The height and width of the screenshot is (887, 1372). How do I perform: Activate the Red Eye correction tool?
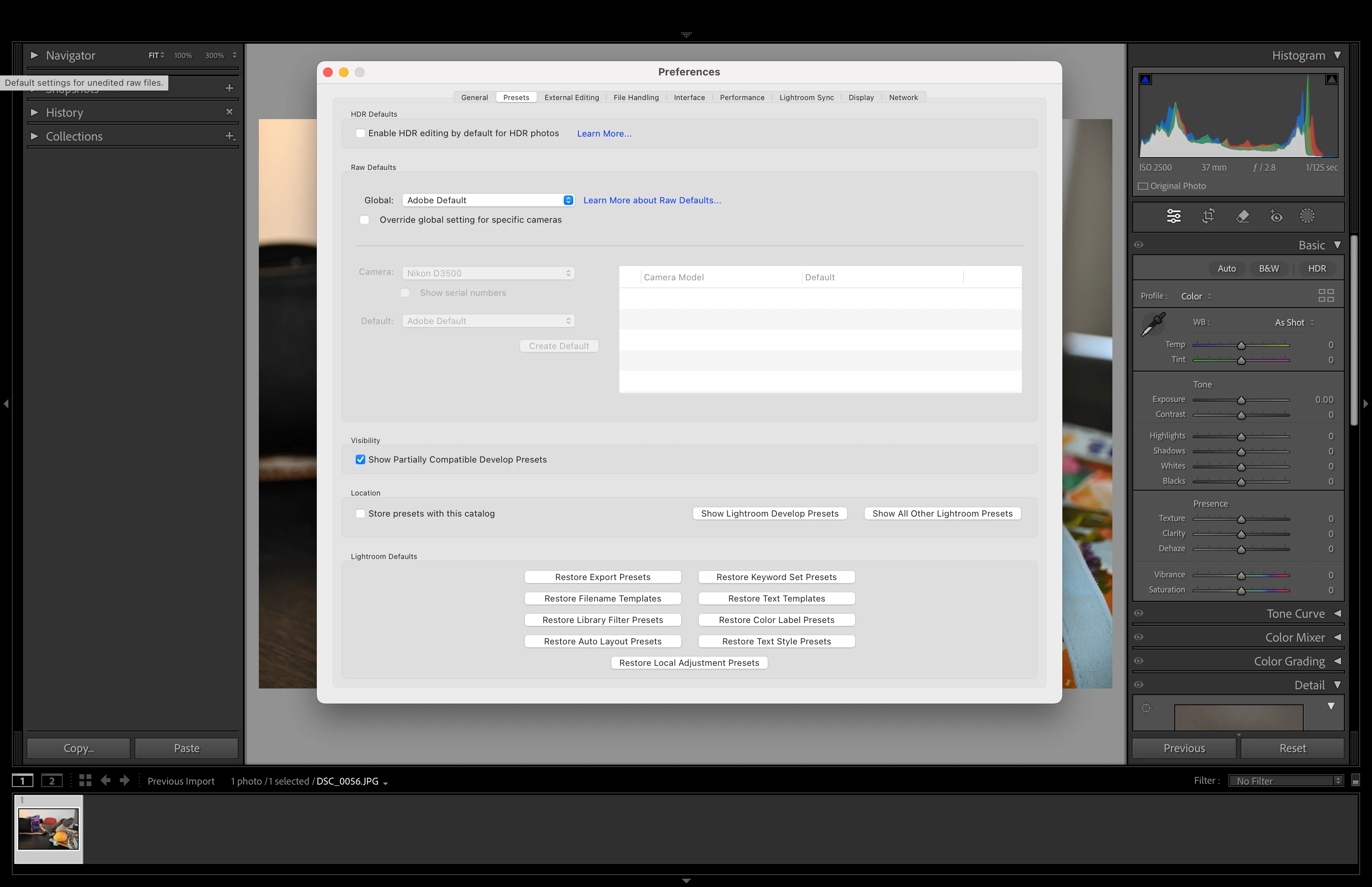(x=1276, y=216)
